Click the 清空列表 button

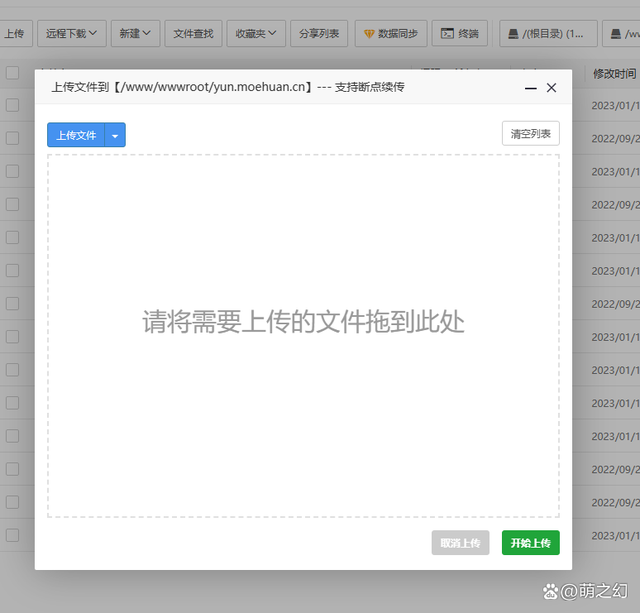(x=530, y=134)
